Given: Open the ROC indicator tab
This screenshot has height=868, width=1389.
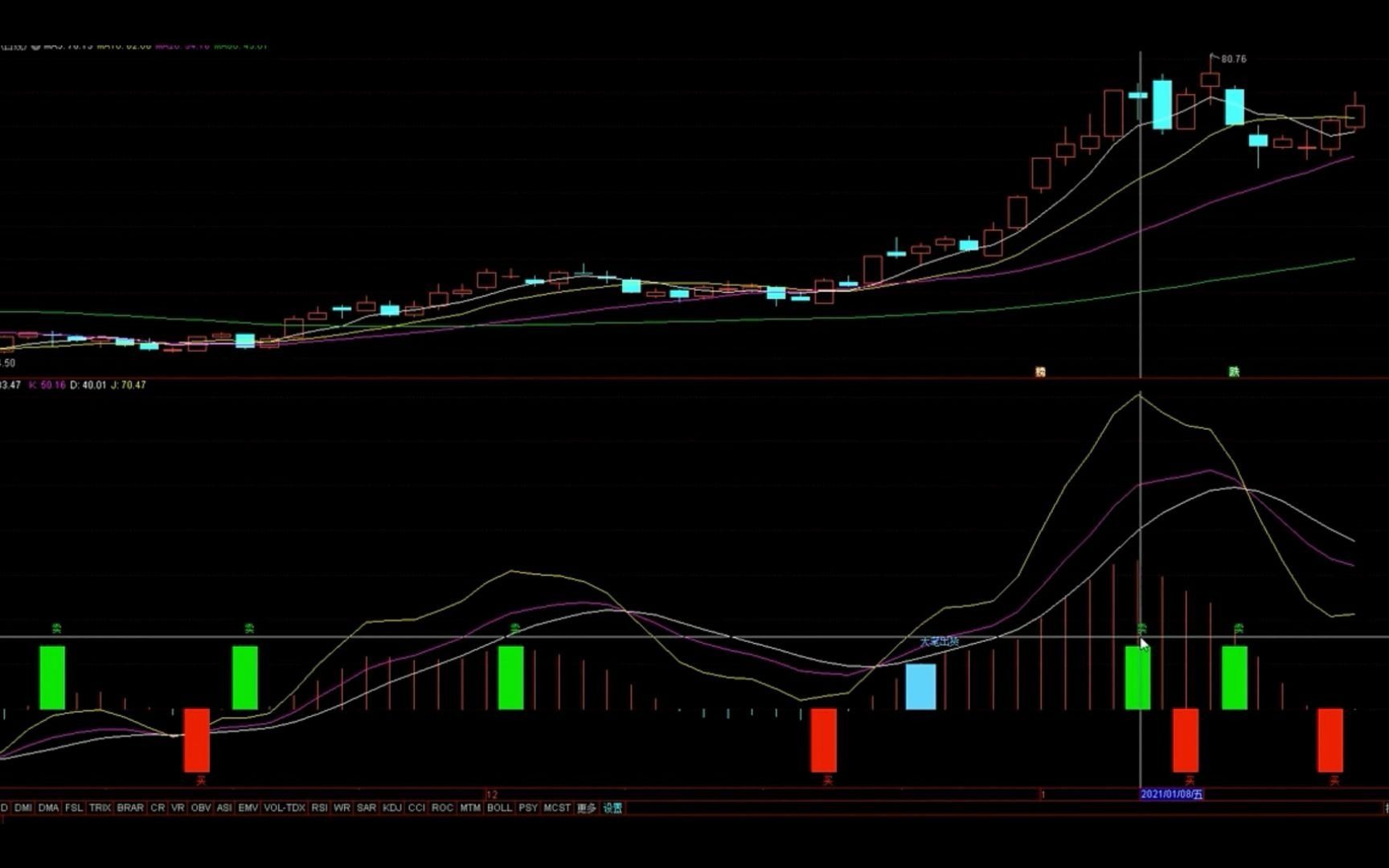Looking at the screenshot, I should (442, 808).
